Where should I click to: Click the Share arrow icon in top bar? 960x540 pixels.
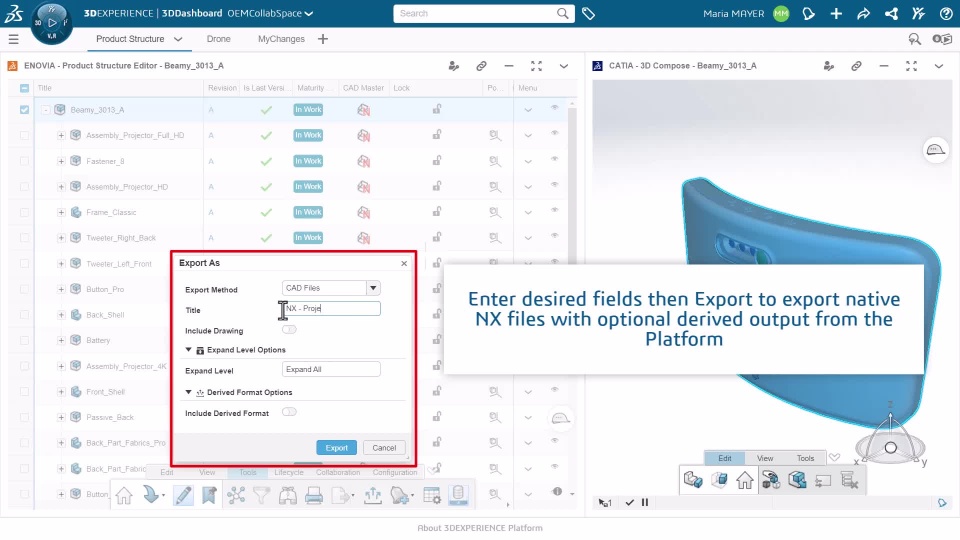click(x=863, y=13)
